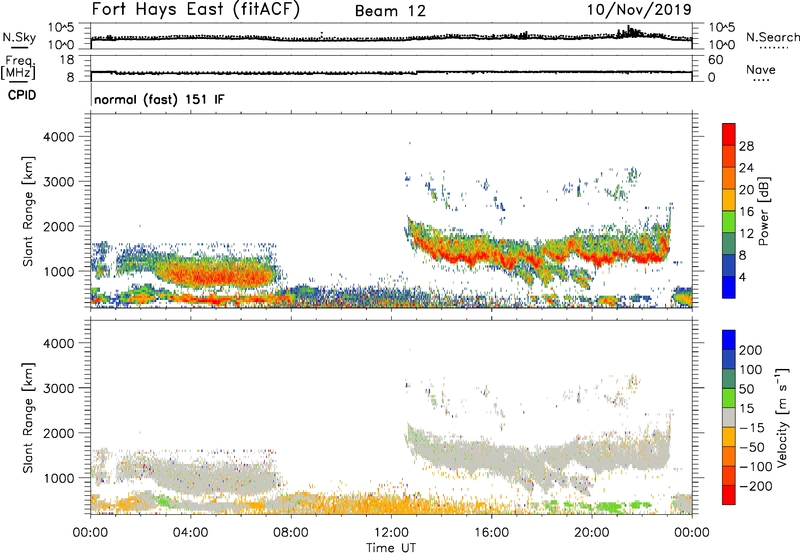Screen dimensions: 800x554
Task: Click the '04:00' time tick label
Action: pyautogui.click(x=190, y=533)
